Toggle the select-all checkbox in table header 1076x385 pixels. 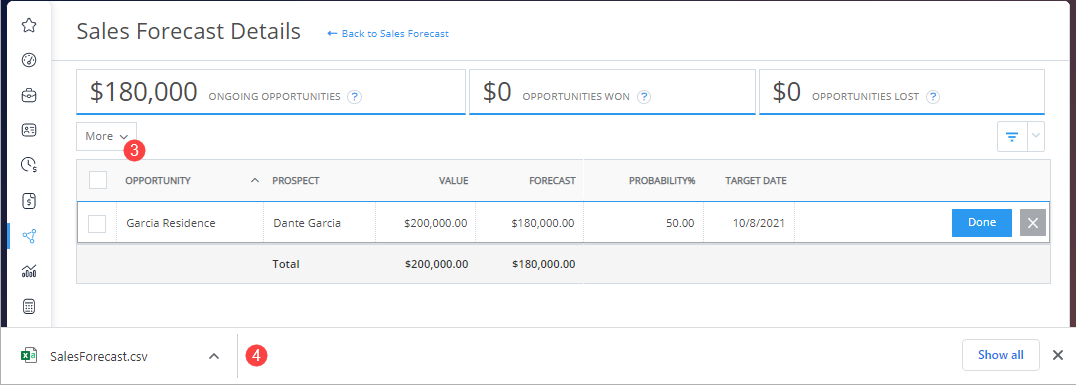click(98, 180)
